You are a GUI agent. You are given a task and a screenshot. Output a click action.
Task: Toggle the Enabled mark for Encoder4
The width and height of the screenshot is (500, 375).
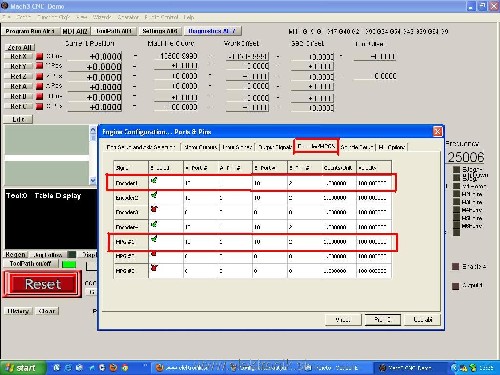click(154, 224)
